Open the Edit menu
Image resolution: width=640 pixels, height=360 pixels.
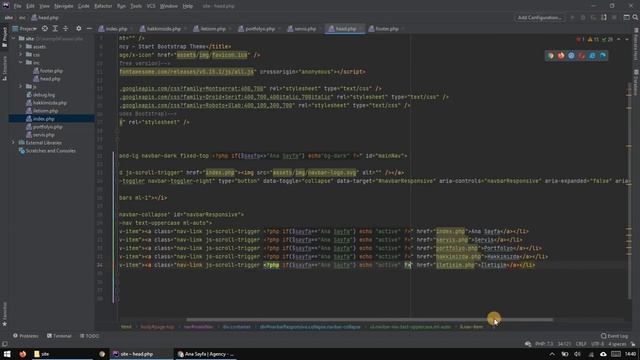(30, 6)
